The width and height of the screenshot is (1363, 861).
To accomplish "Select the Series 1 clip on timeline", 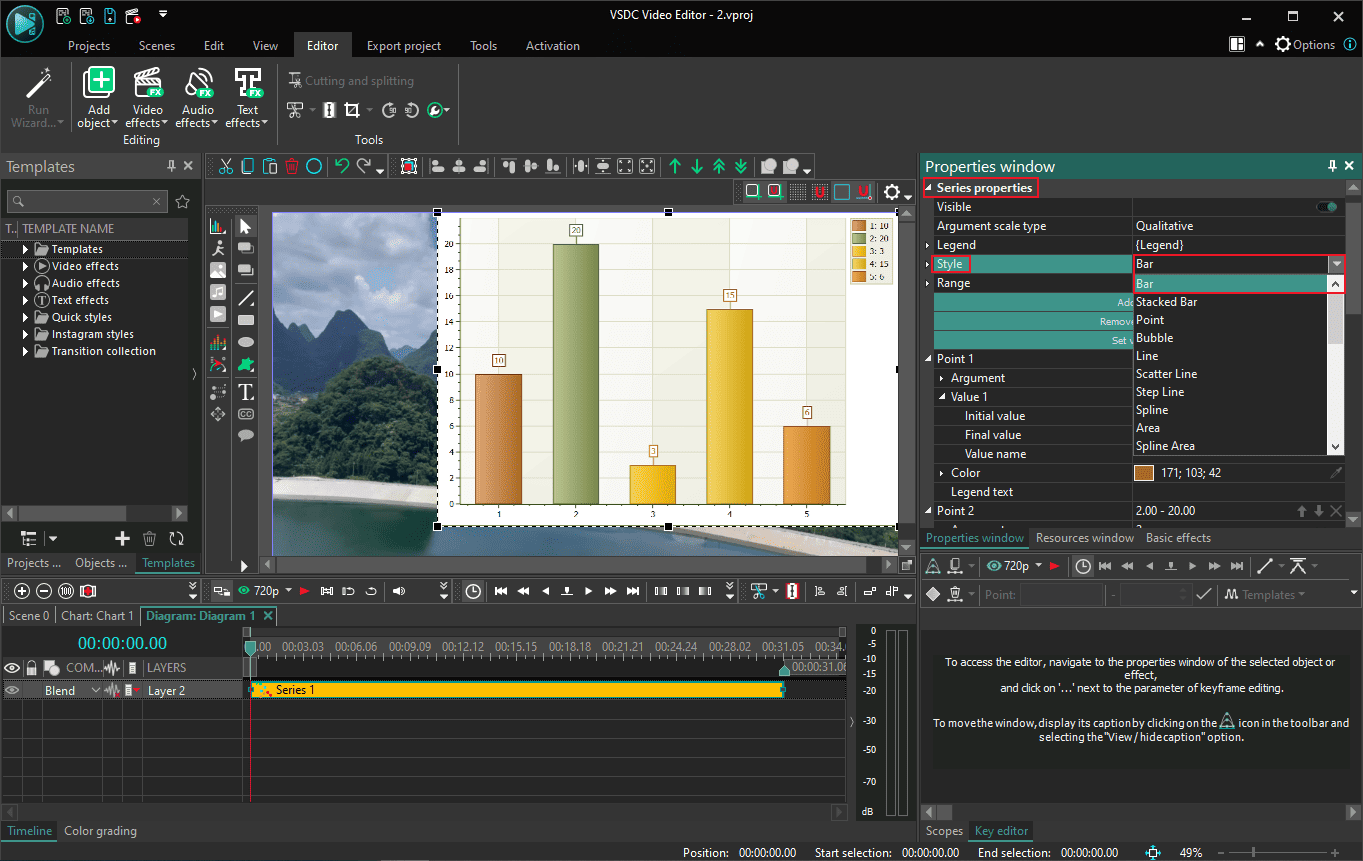I will coord(500,689).
